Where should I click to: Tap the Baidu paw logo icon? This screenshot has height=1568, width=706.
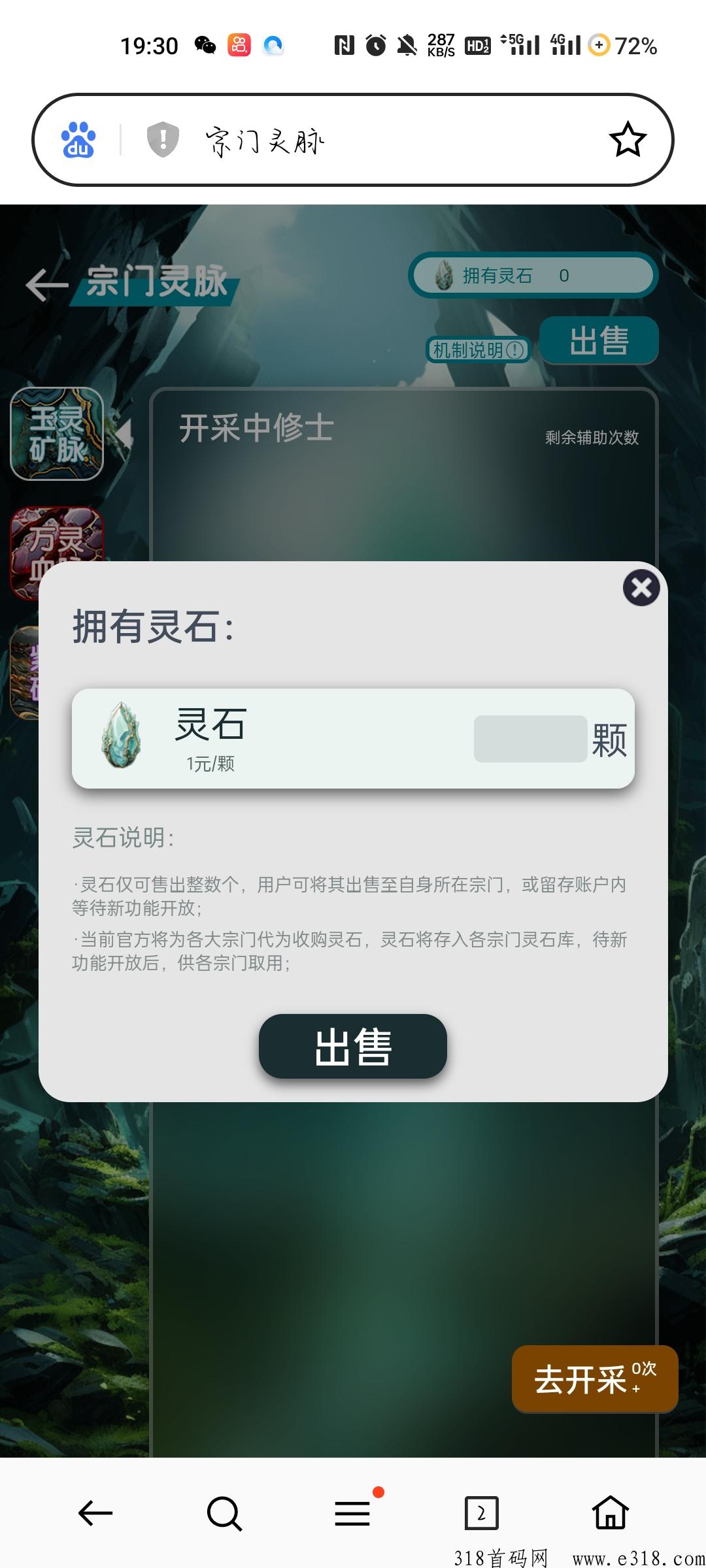coord(78,140)
